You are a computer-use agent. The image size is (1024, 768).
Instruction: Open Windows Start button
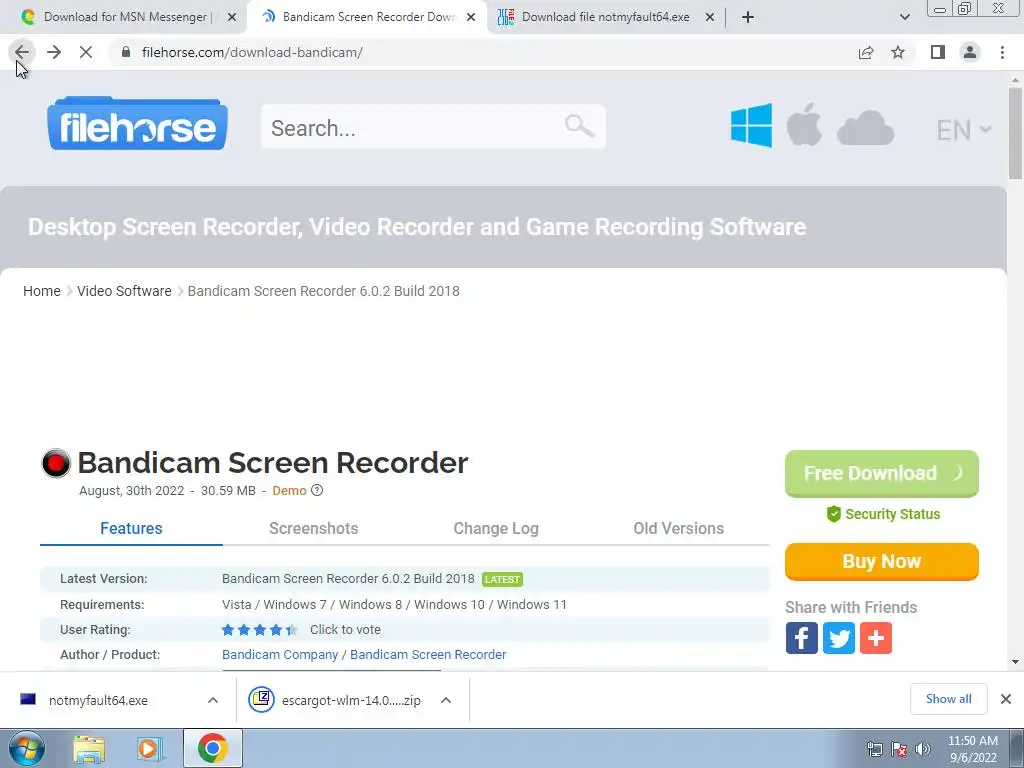27,748
